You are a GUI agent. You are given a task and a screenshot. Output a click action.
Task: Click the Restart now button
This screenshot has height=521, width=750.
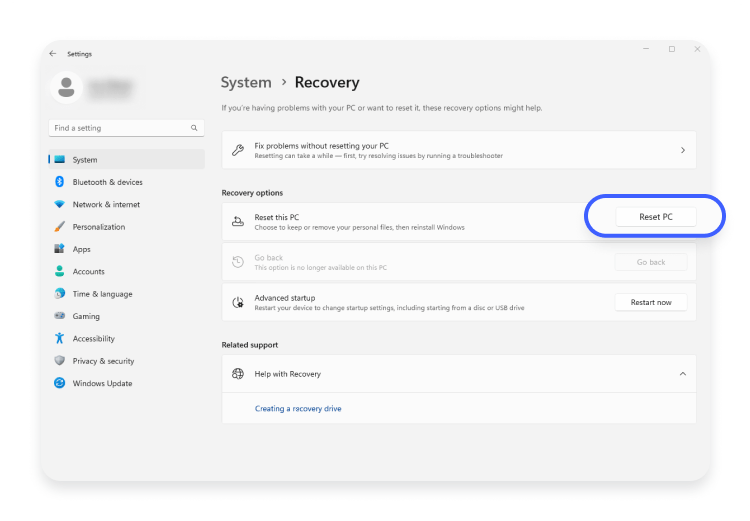tap(651, 302)
